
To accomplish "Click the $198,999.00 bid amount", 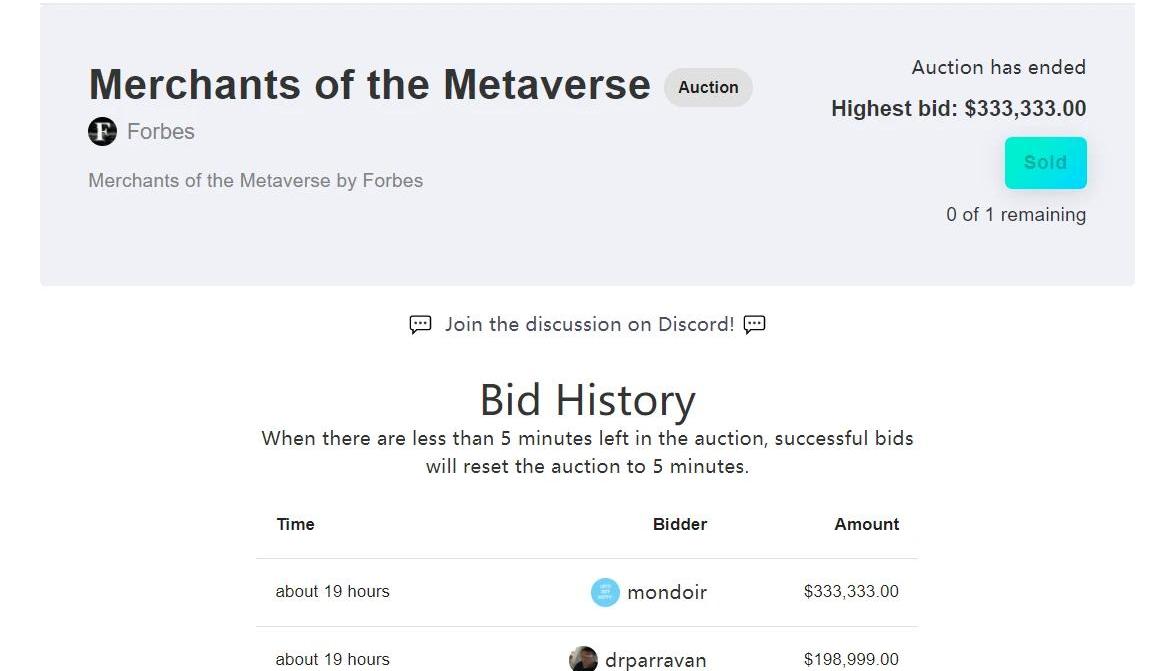I will click(x=851, y=660).
